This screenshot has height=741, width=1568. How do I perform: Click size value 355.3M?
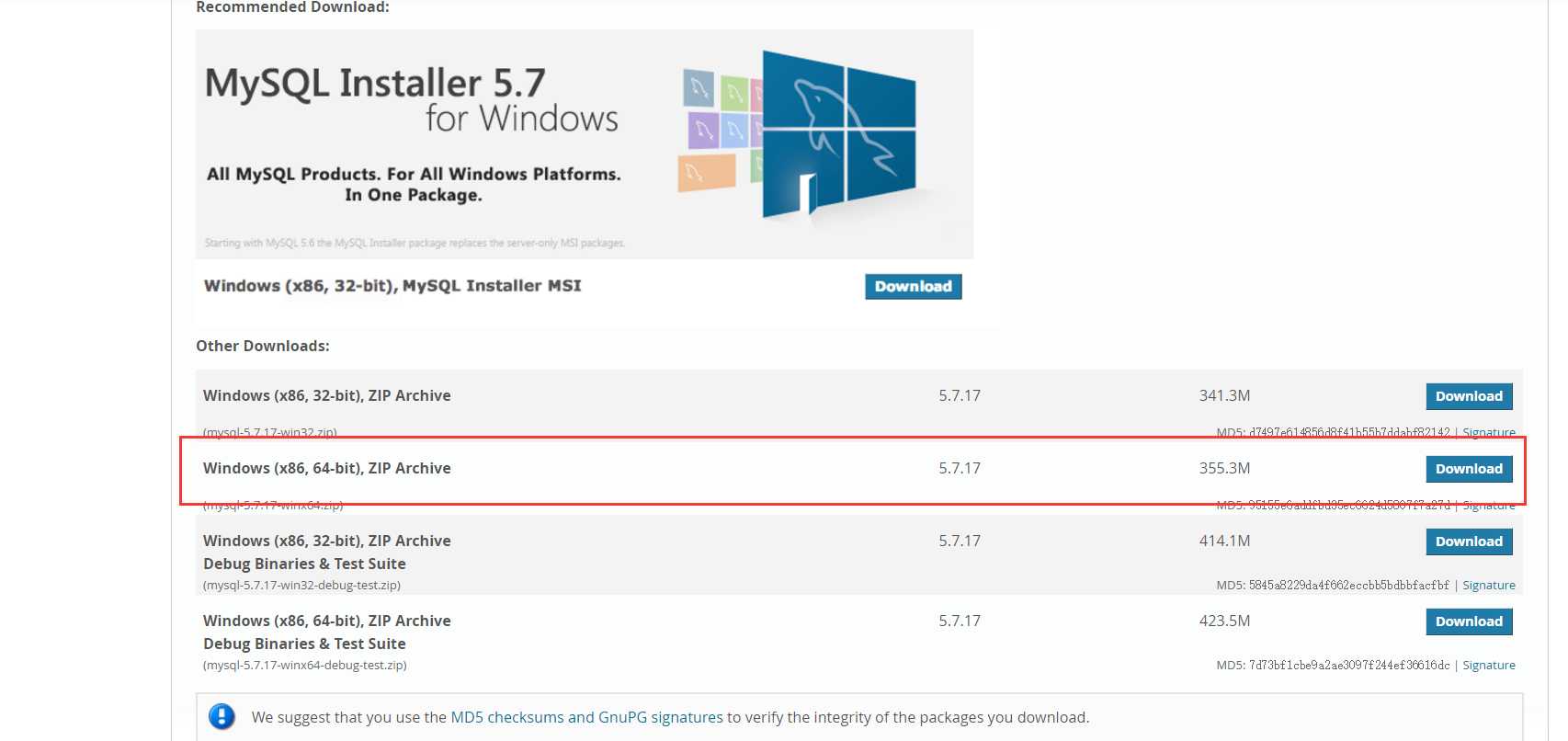(x=1224, y=468)
